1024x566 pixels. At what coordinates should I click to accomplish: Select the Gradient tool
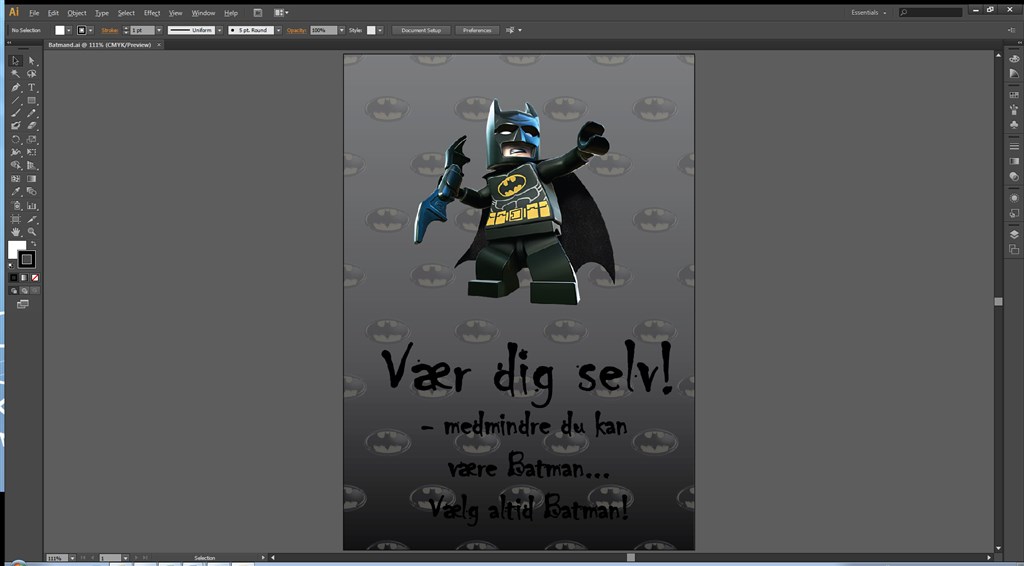(x=31, y=178)
